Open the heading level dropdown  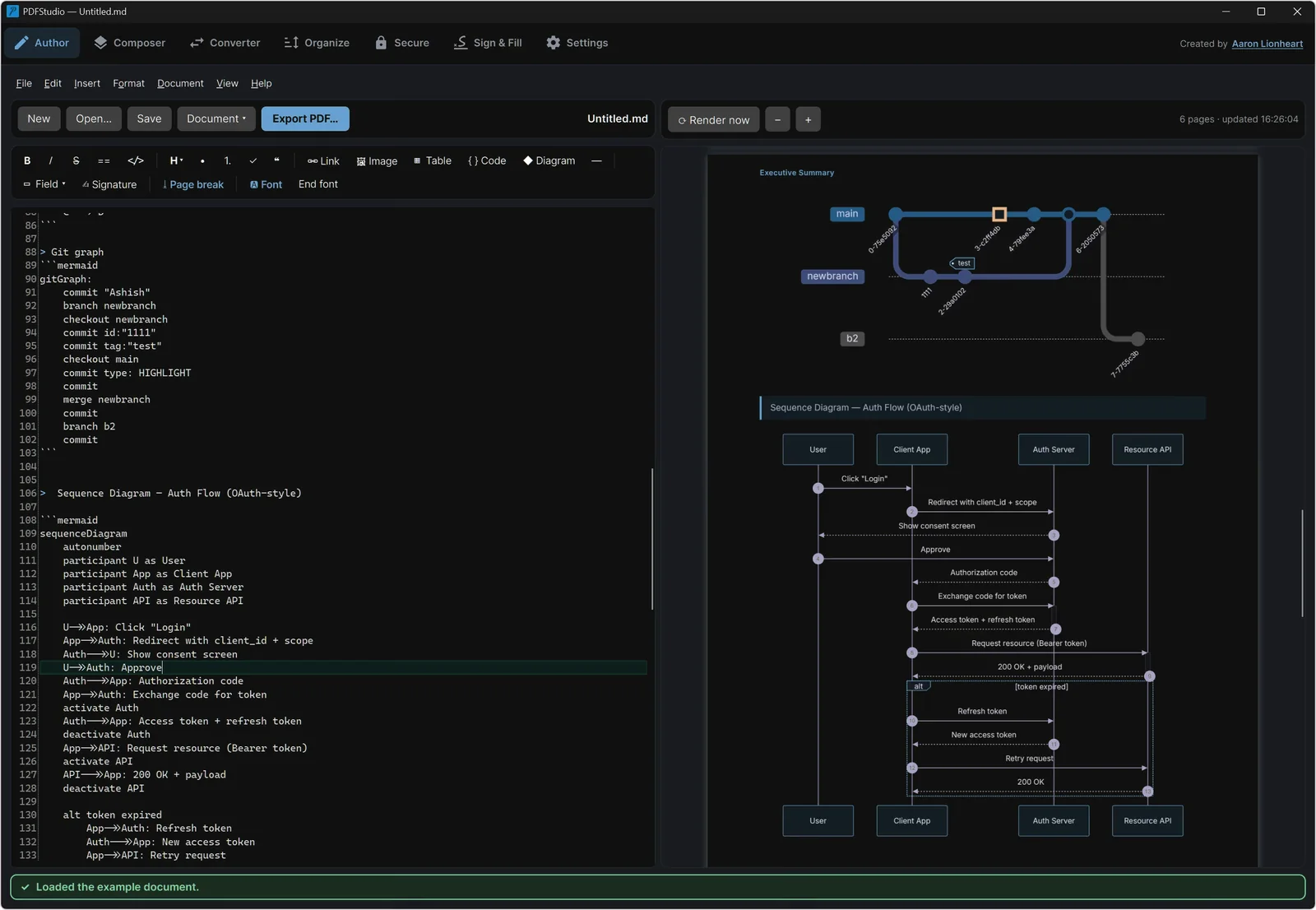pos(176,161)
